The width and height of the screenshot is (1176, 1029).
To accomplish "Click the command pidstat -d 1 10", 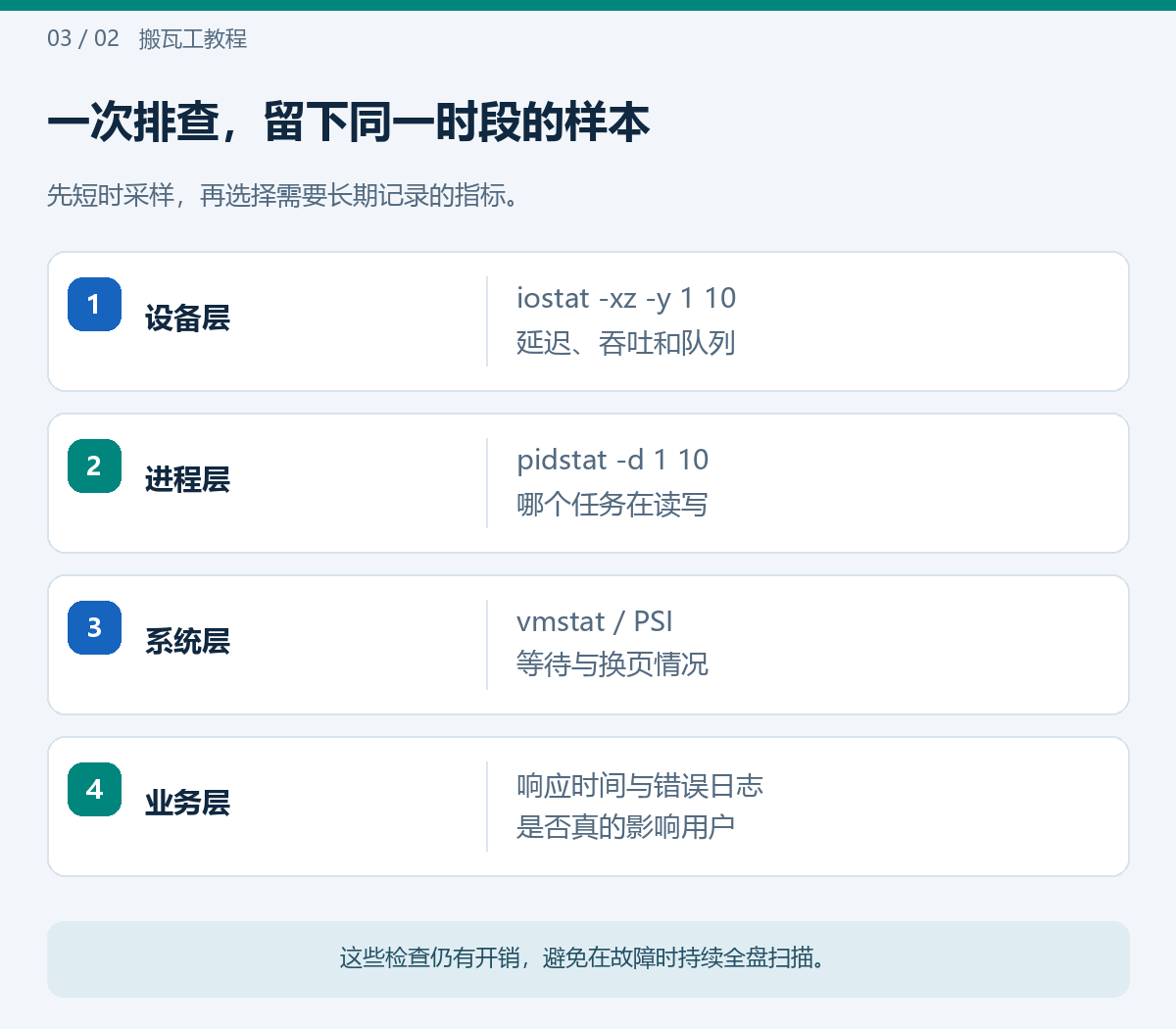I will pyautogui.click(x=612, y=461).
